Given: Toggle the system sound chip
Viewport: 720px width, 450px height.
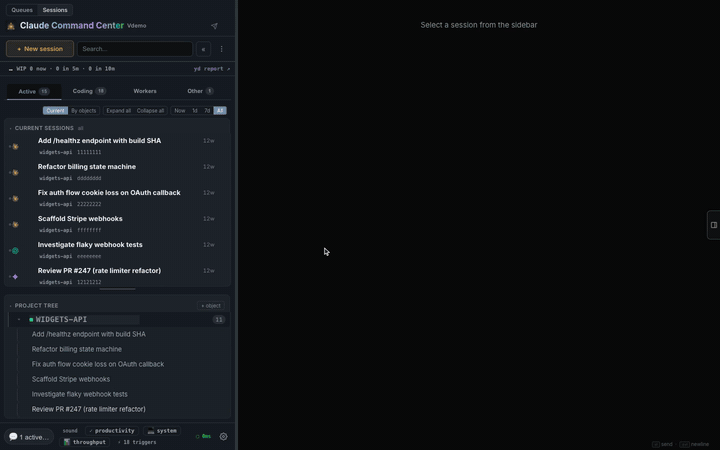Looking at the screenshot, I should pos(162,431).
